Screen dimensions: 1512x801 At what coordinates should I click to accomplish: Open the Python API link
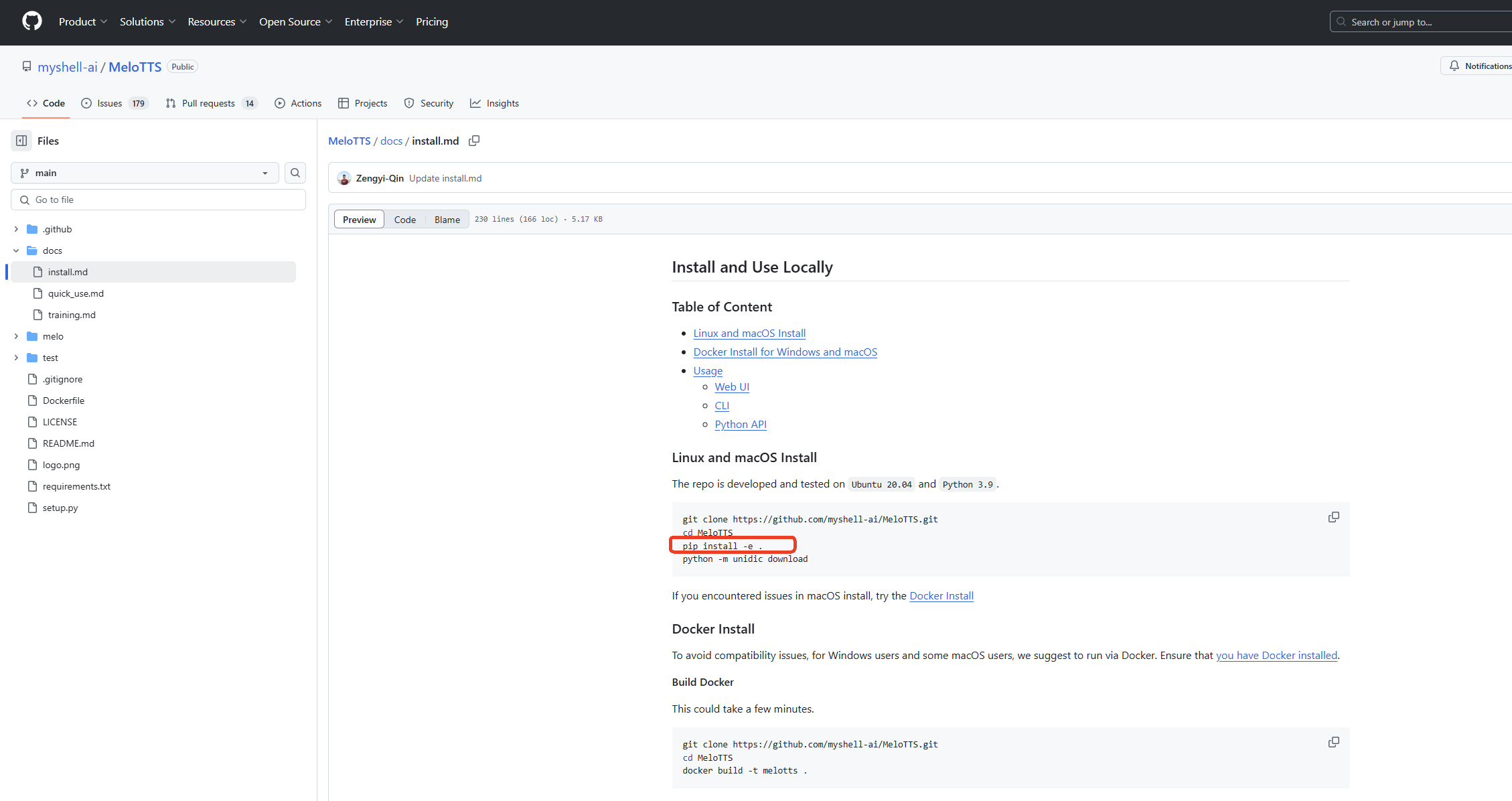(x=740, y=424)
